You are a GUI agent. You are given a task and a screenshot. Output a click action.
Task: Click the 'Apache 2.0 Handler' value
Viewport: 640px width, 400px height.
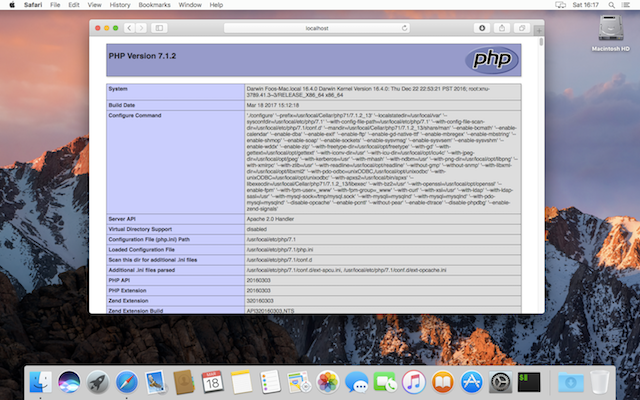270,219
